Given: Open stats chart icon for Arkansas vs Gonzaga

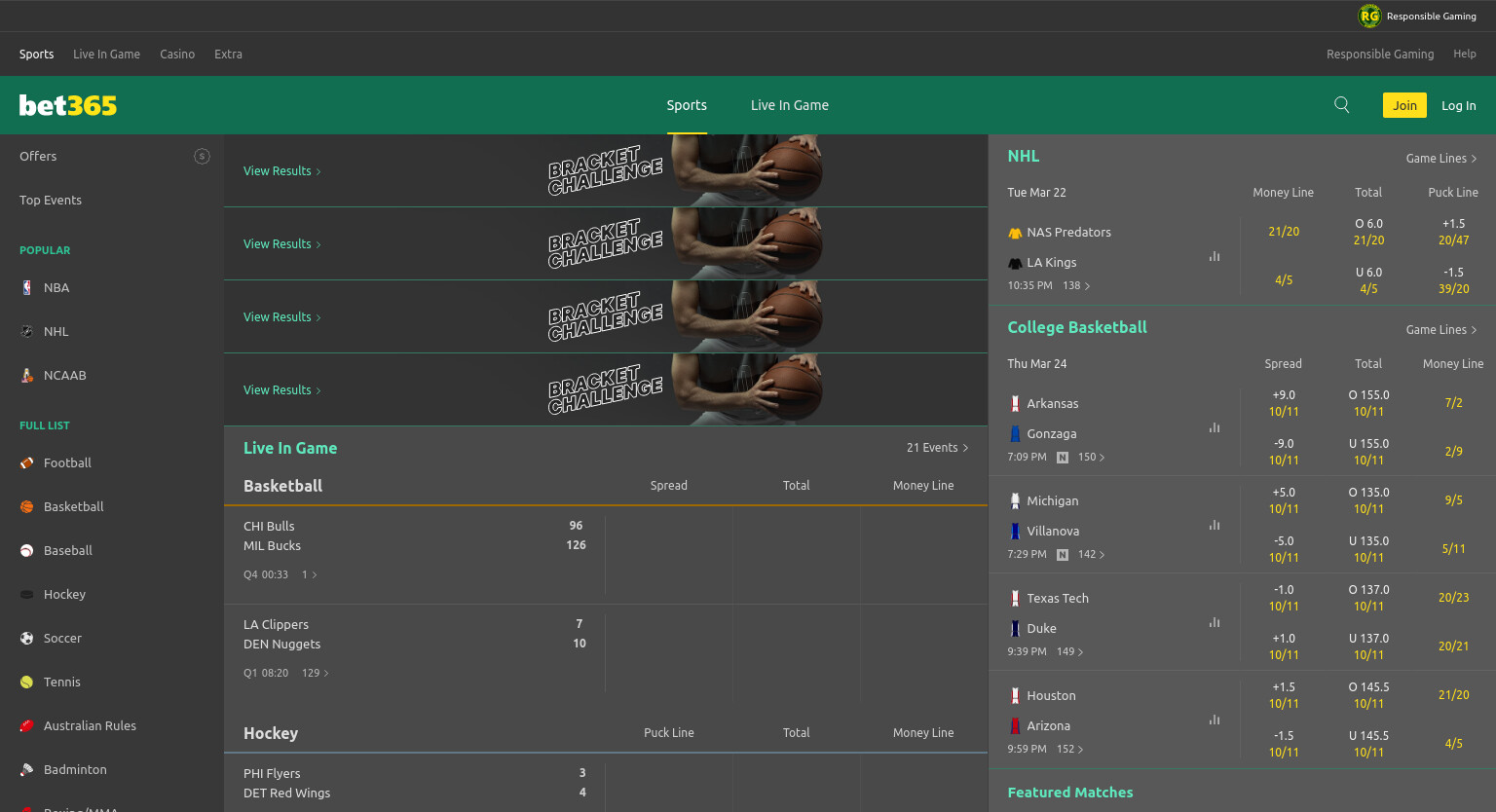Looking at the screenshot, I should (1215, 428).
